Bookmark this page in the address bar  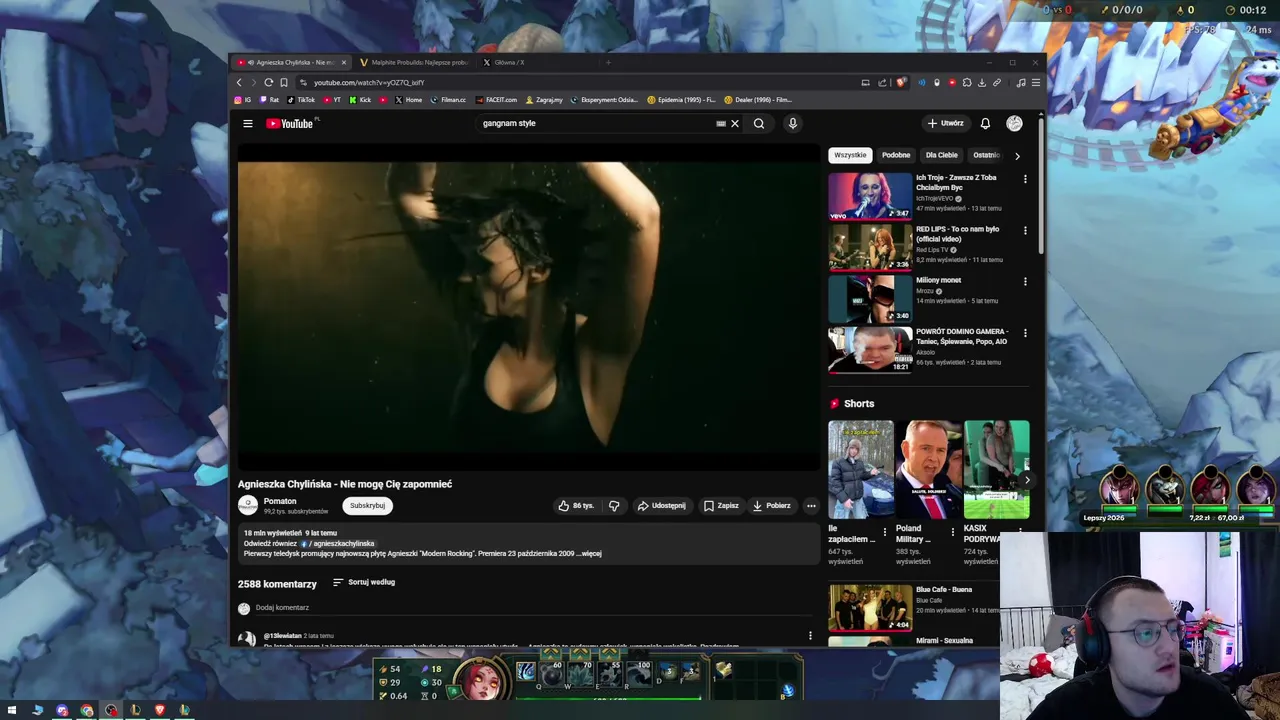tap(283, 83)
